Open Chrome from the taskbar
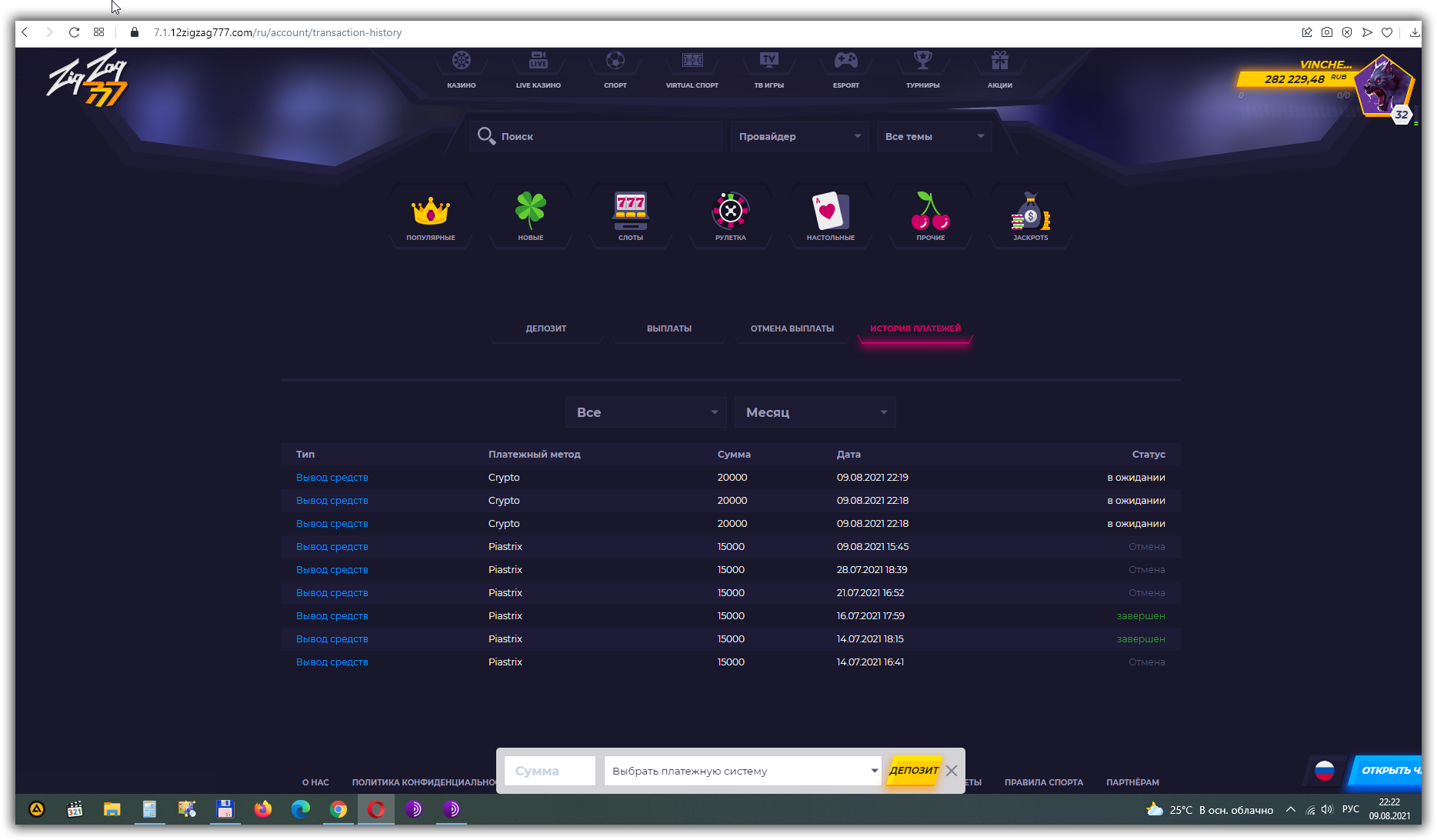 point(338,809)
